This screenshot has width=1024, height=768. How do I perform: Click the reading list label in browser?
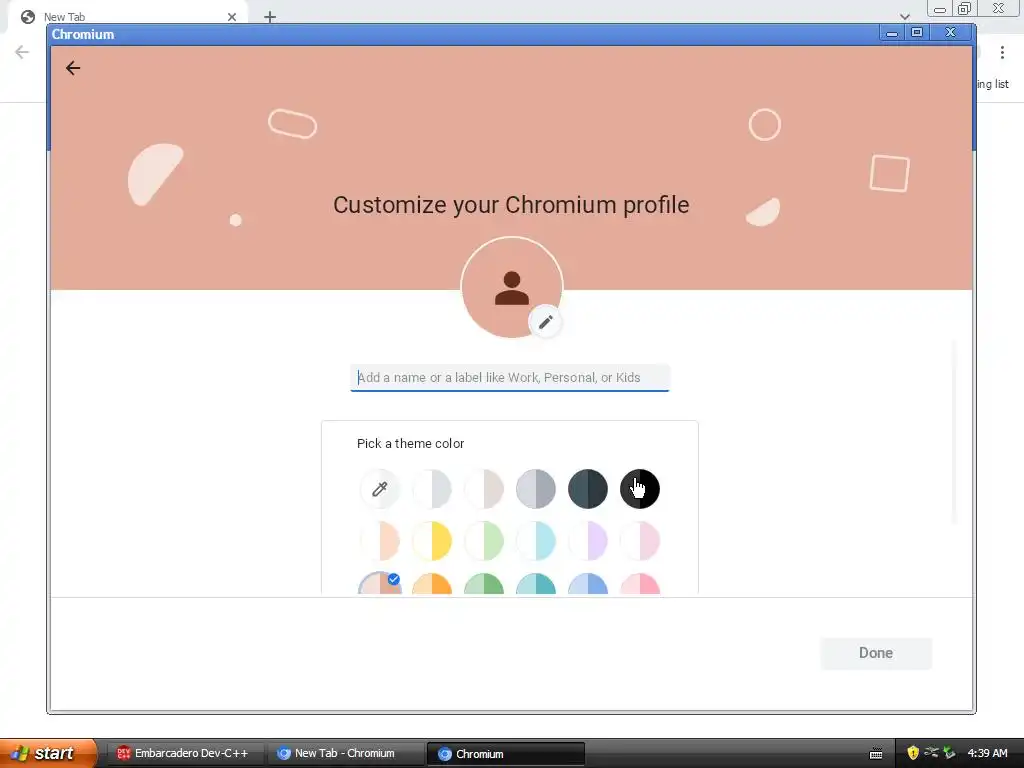[x=993, y=84]
